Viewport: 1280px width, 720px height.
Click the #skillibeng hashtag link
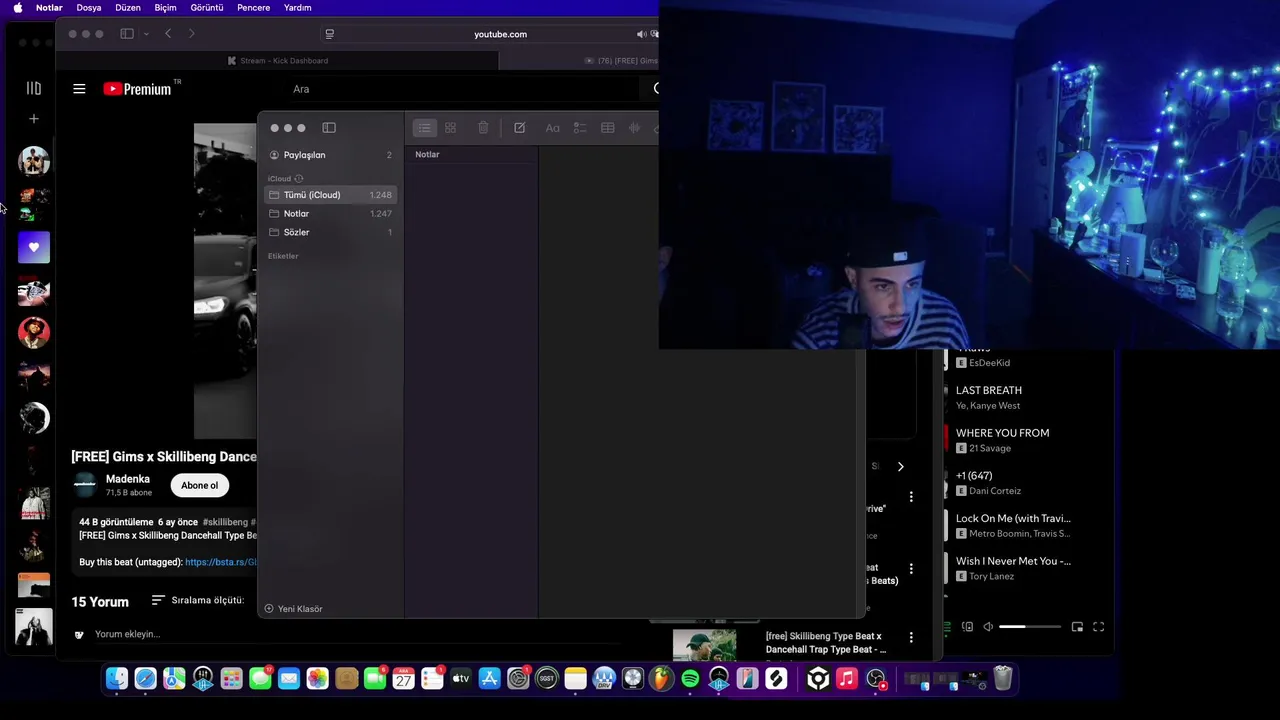point(225,522)
